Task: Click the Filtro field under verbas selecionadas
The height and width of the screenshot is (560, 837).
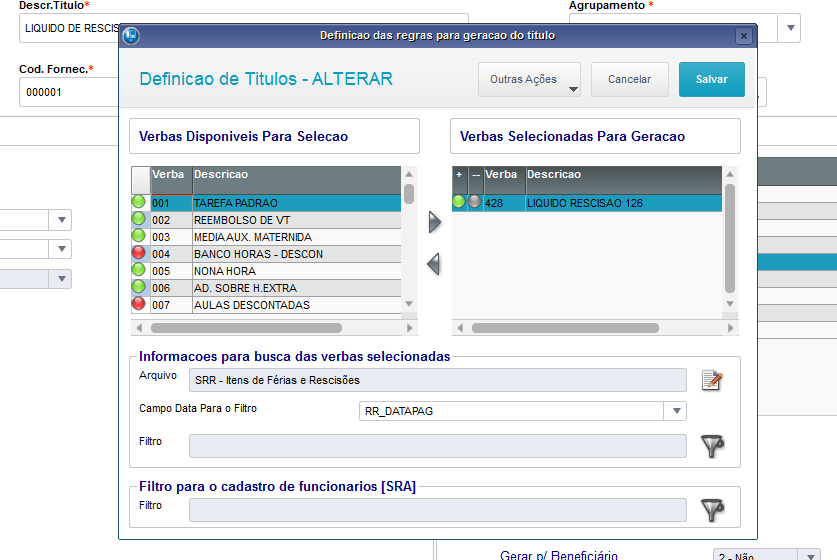Action: (x=438, y=446)
